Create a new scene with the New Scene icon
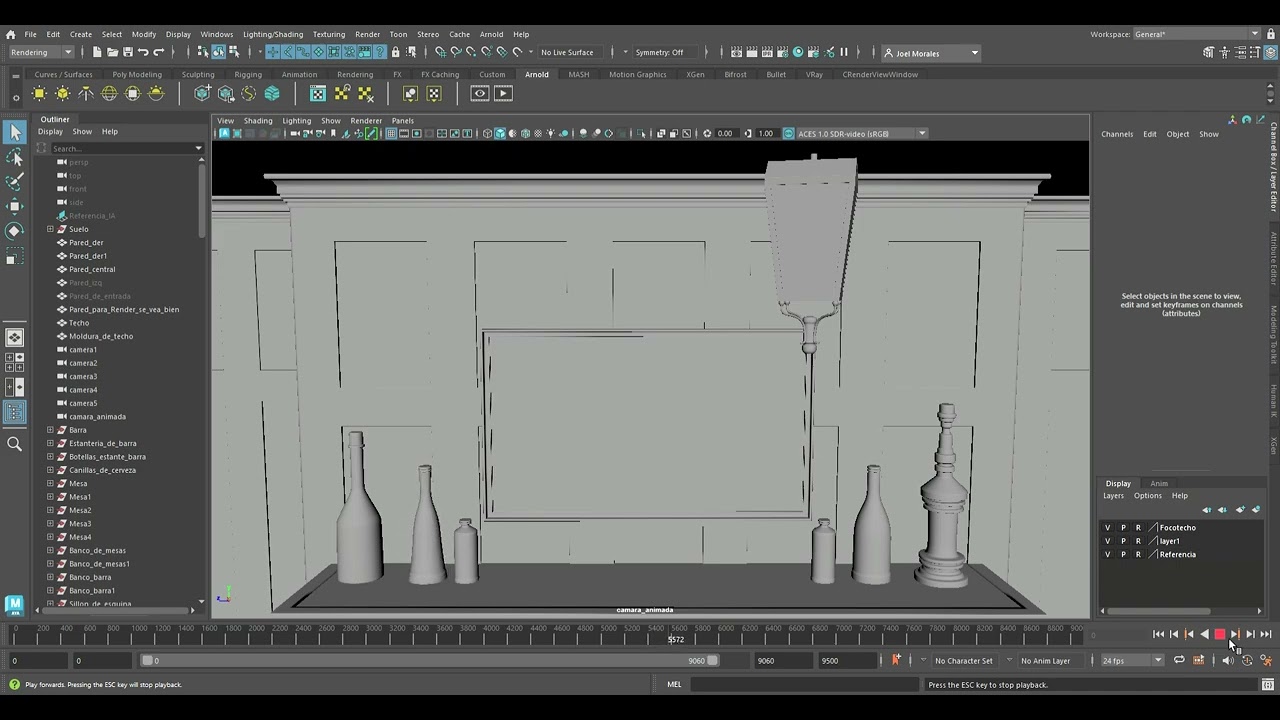Screen dimensions: 1280x720 click(97, 52)
